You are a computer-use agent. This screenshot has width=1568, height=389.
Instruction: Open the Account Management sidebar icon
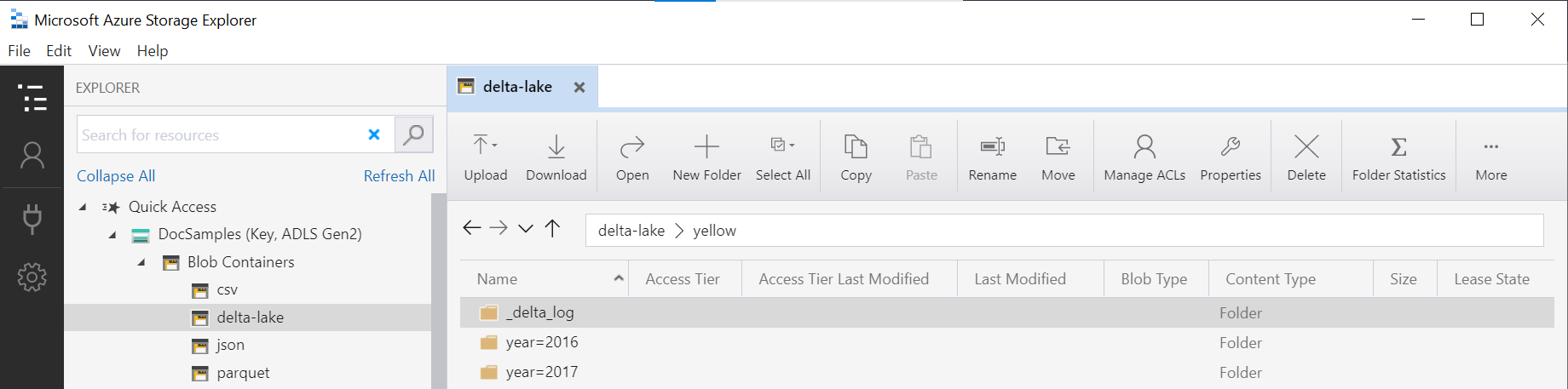point(32,155)
